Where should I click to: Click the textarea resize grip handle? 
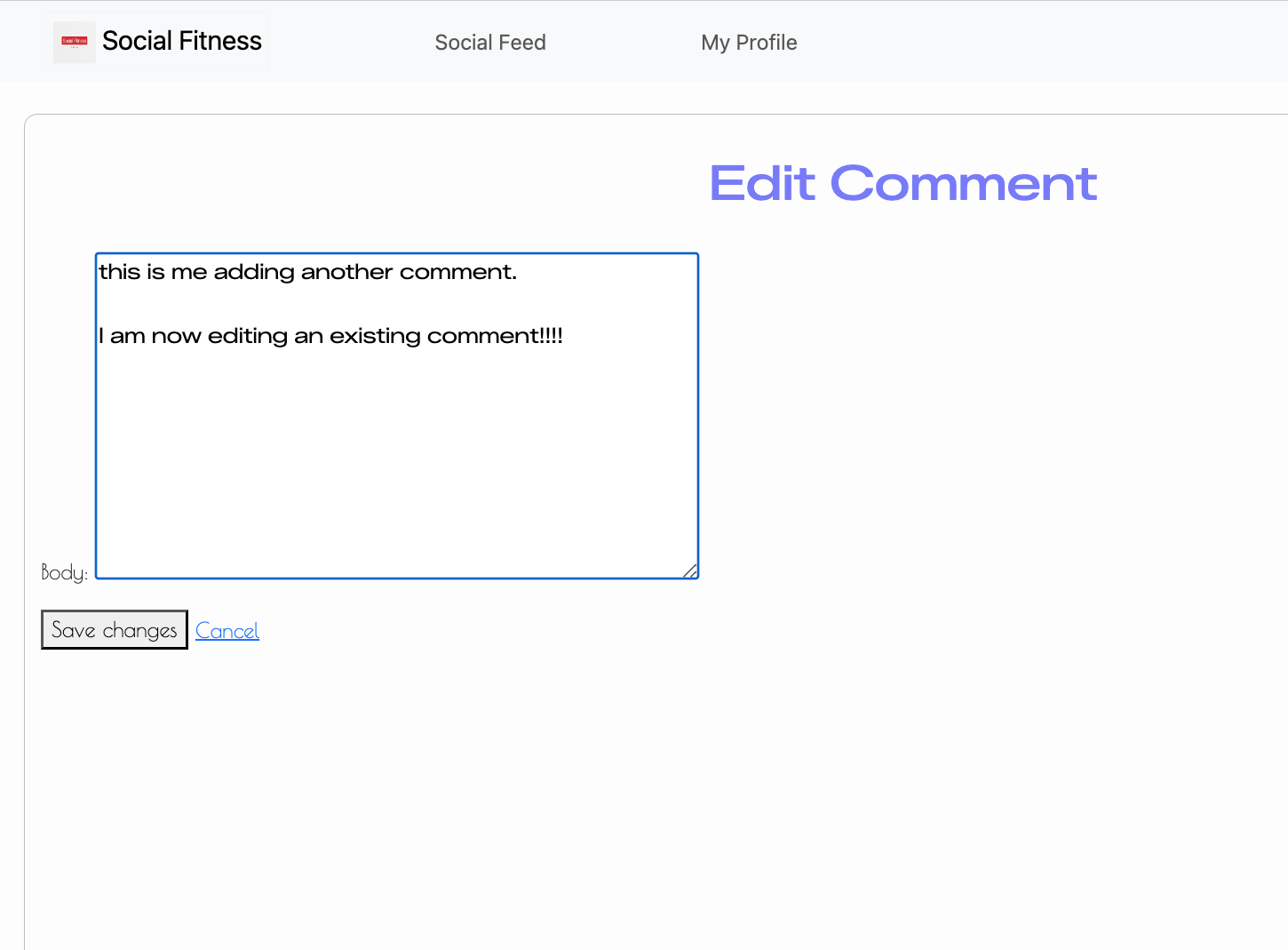(x=691, y=571)
